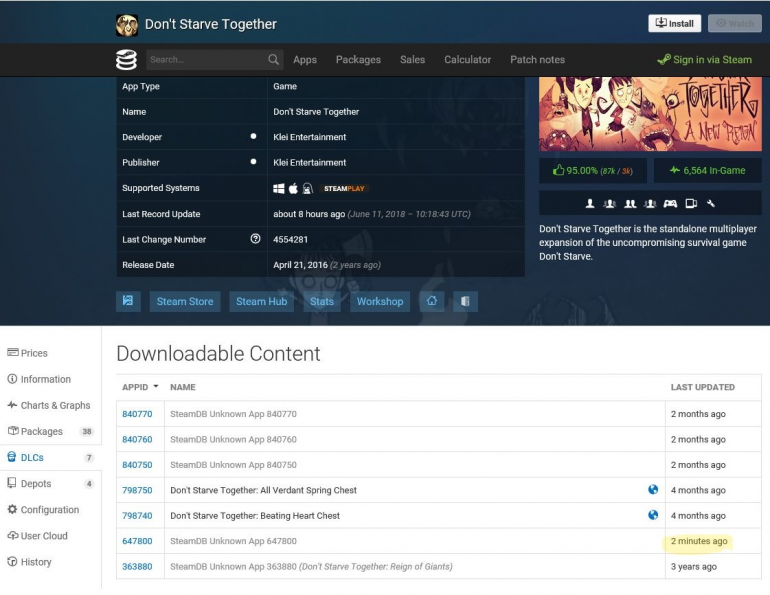
Task: Click the globe icon on Beating Heart Chest row
Action: click(653, 515)
